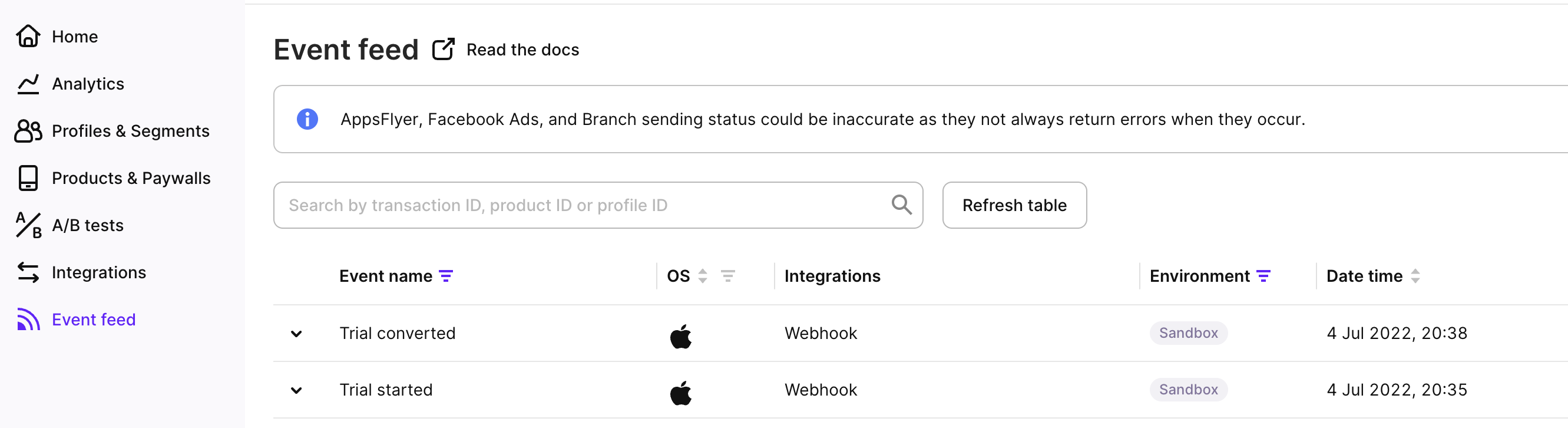Open the Analytics chart icon

click(28, 84)
